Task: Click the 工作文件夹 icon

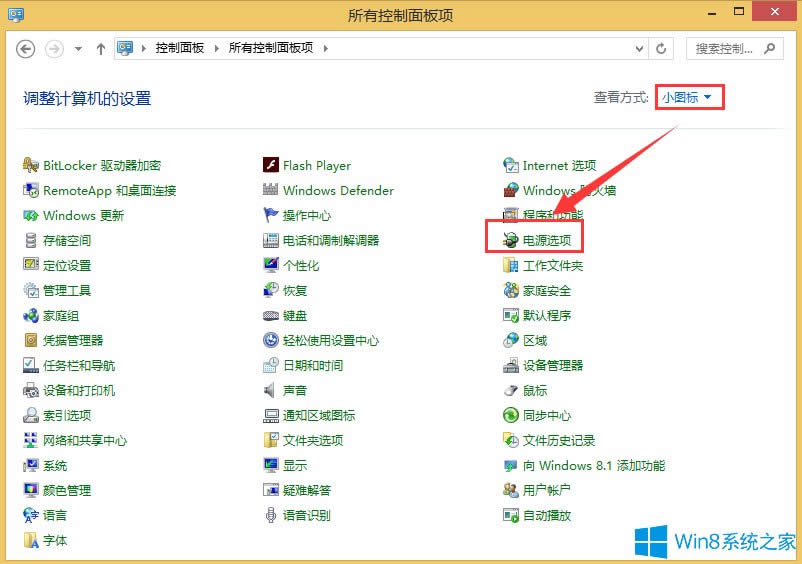Action: (510, 265)
